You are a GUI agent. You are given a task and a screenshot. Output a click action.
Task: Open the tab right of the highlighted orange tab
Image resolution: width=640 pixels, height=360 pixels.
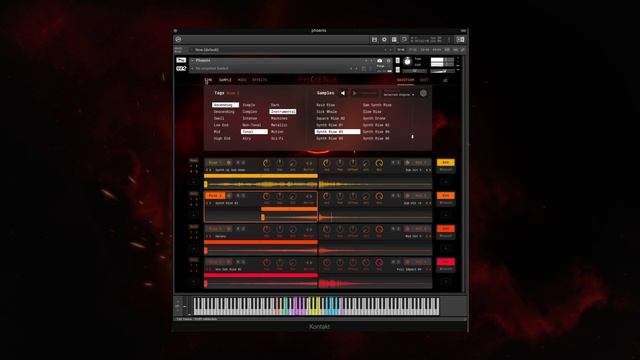(424, 80)
